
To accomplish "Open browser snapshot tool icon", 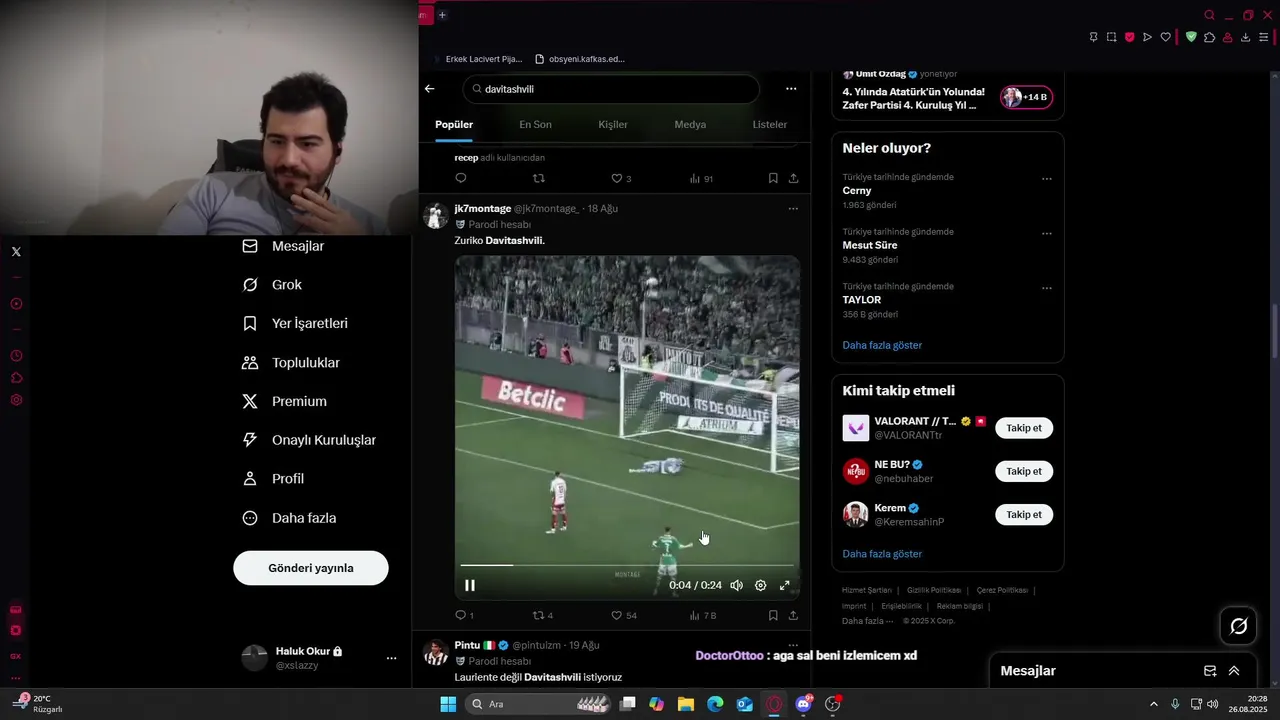I will click(x=1111, y=37).
